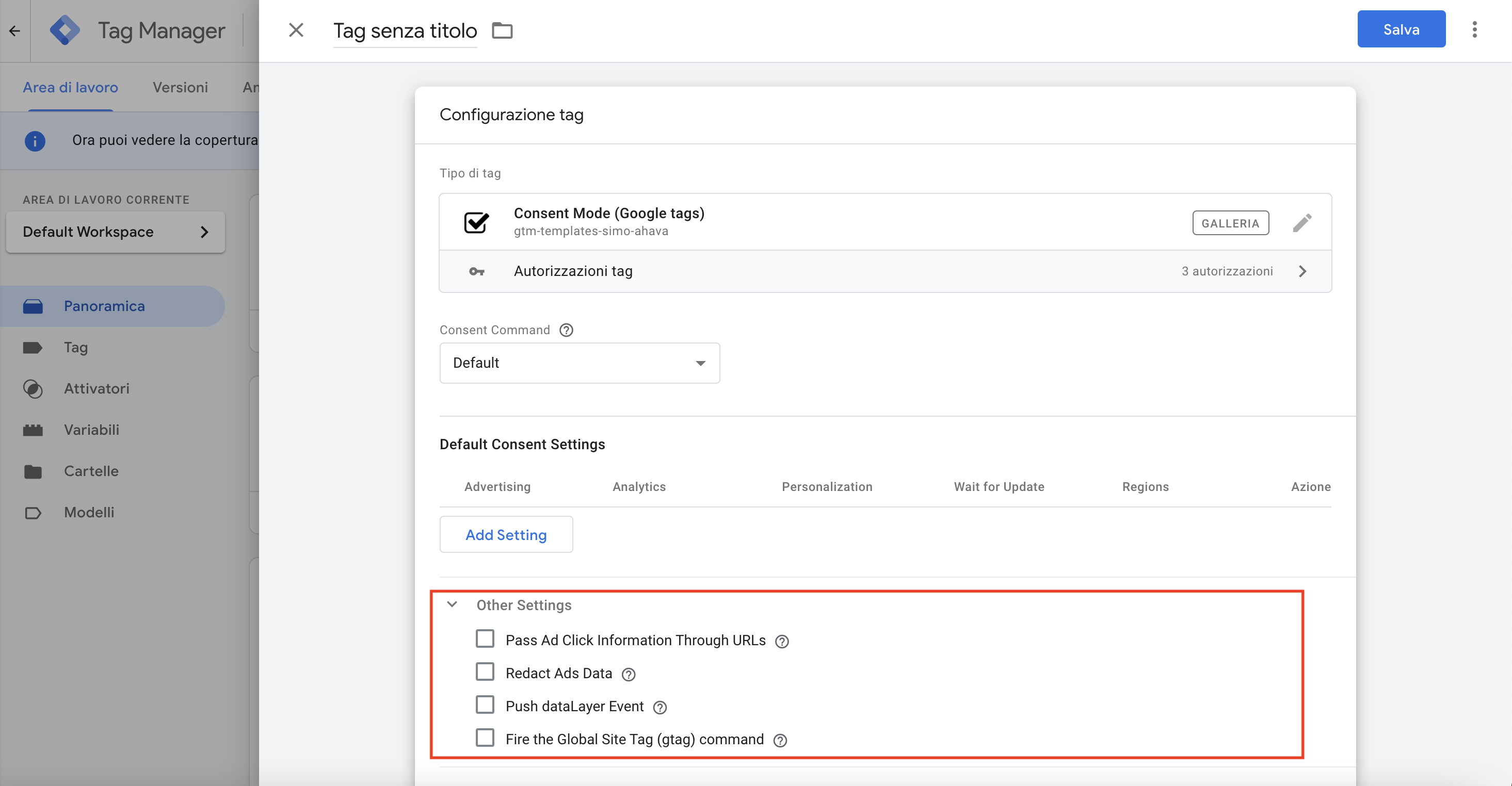Click 'gtm-templates-simo-ahava' text
1512x786 pixels.
point(590,231)
